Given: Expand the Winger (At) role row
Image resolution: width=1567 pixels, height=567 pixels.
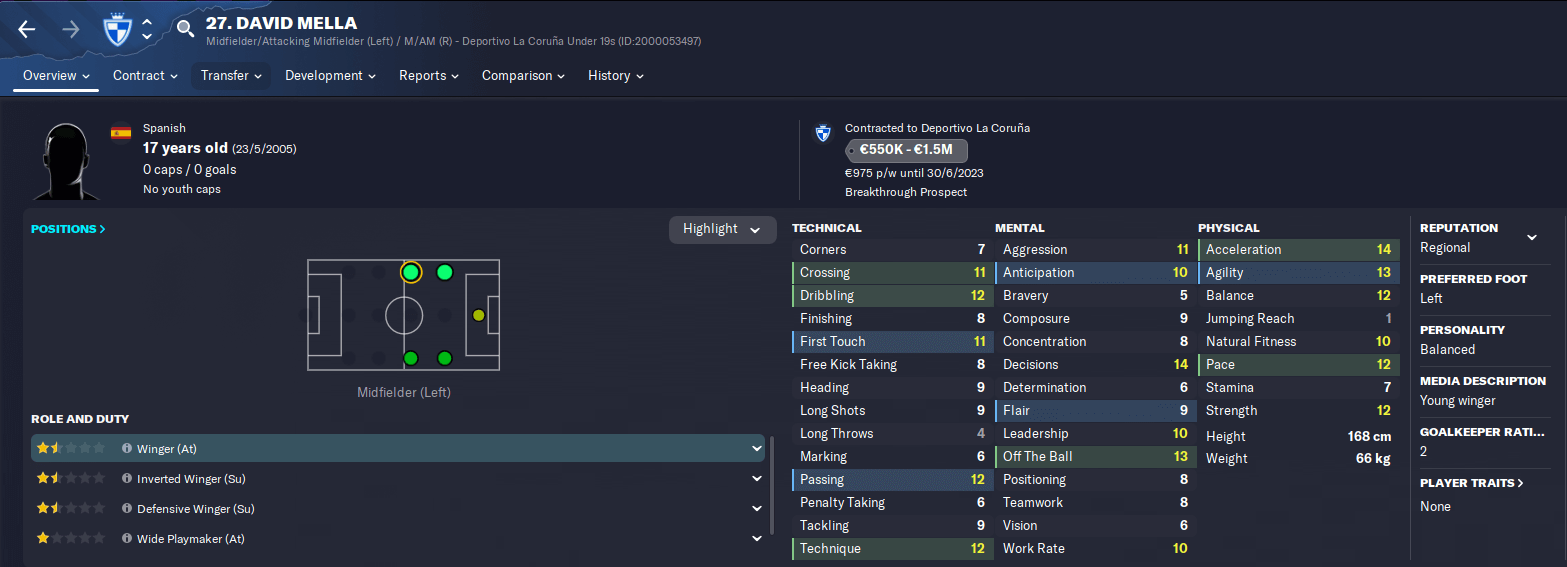Looking at the screenshot, I should [757, 449].
